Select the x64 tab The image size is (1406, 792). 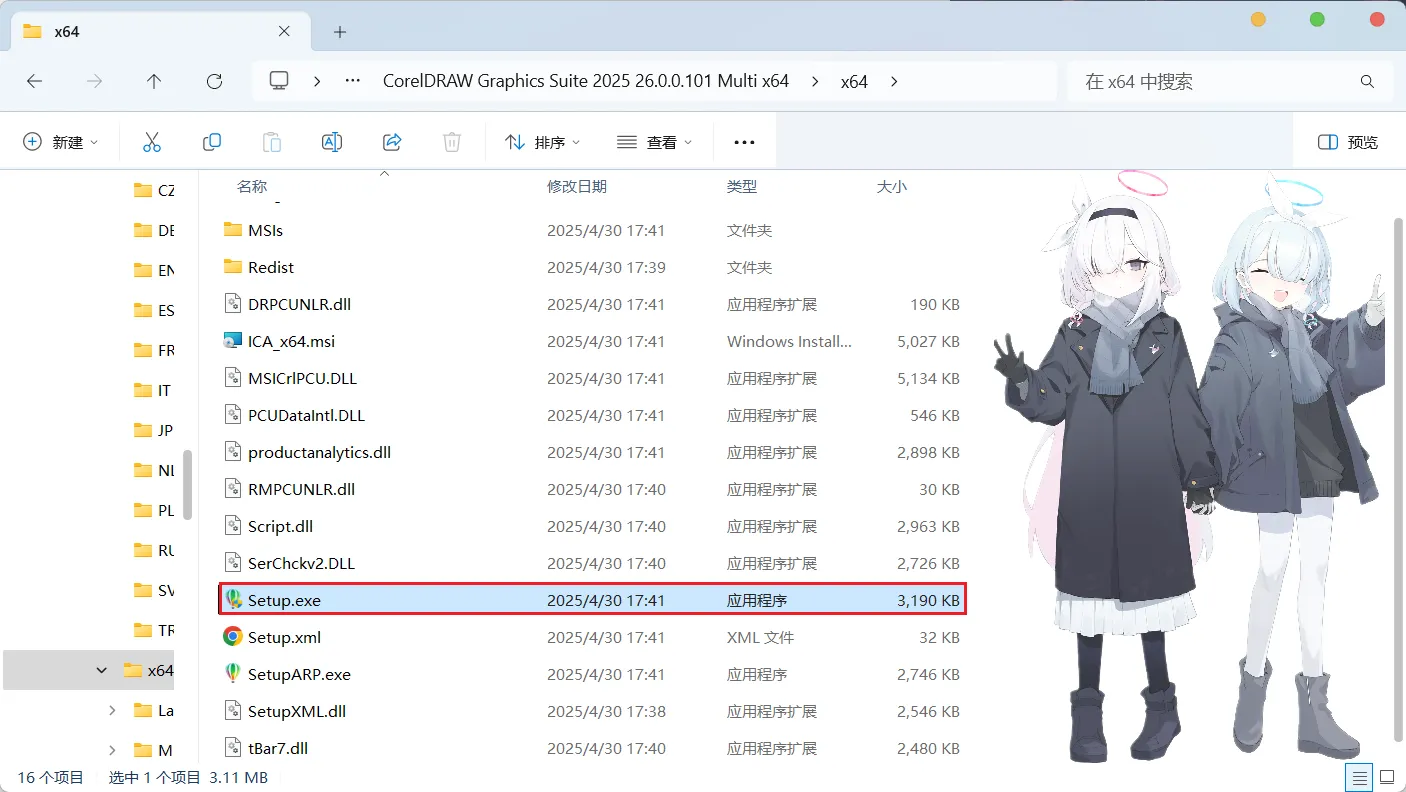pos(158,31)
